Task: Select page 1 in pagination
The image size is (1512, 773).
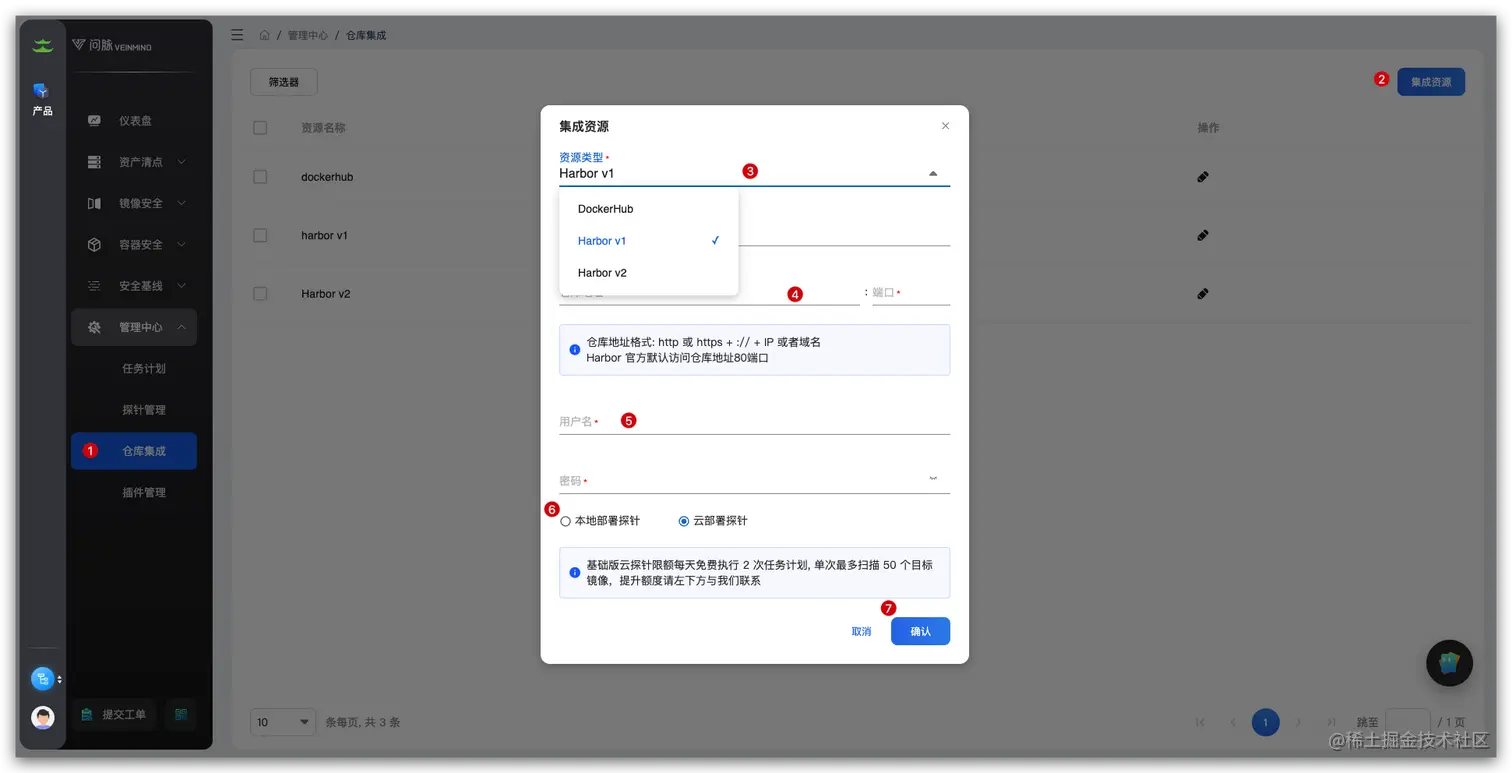Action: [x=1265, y=722]
